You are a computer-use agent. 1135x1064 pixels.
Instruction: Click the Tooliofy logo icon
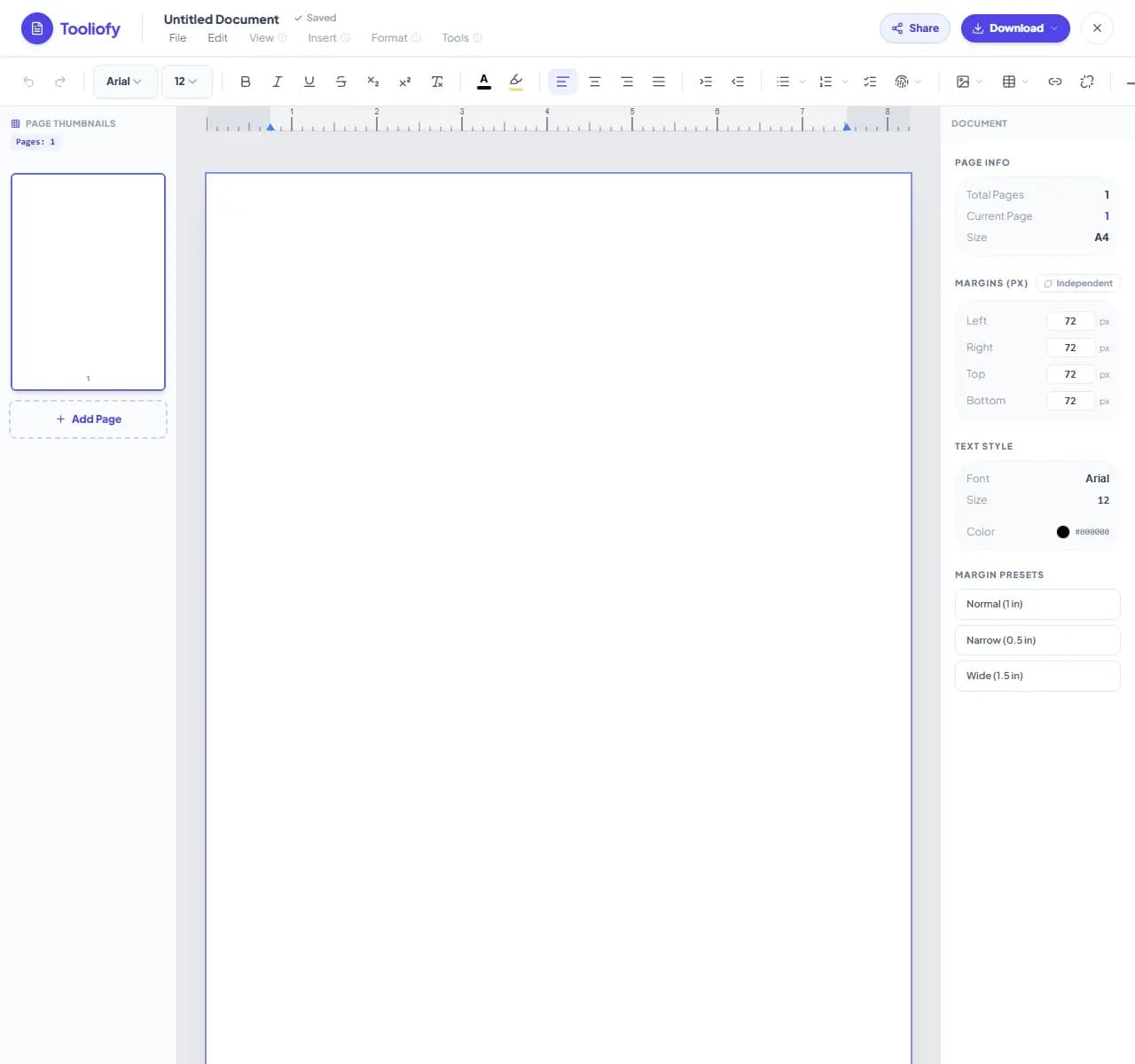37,28
